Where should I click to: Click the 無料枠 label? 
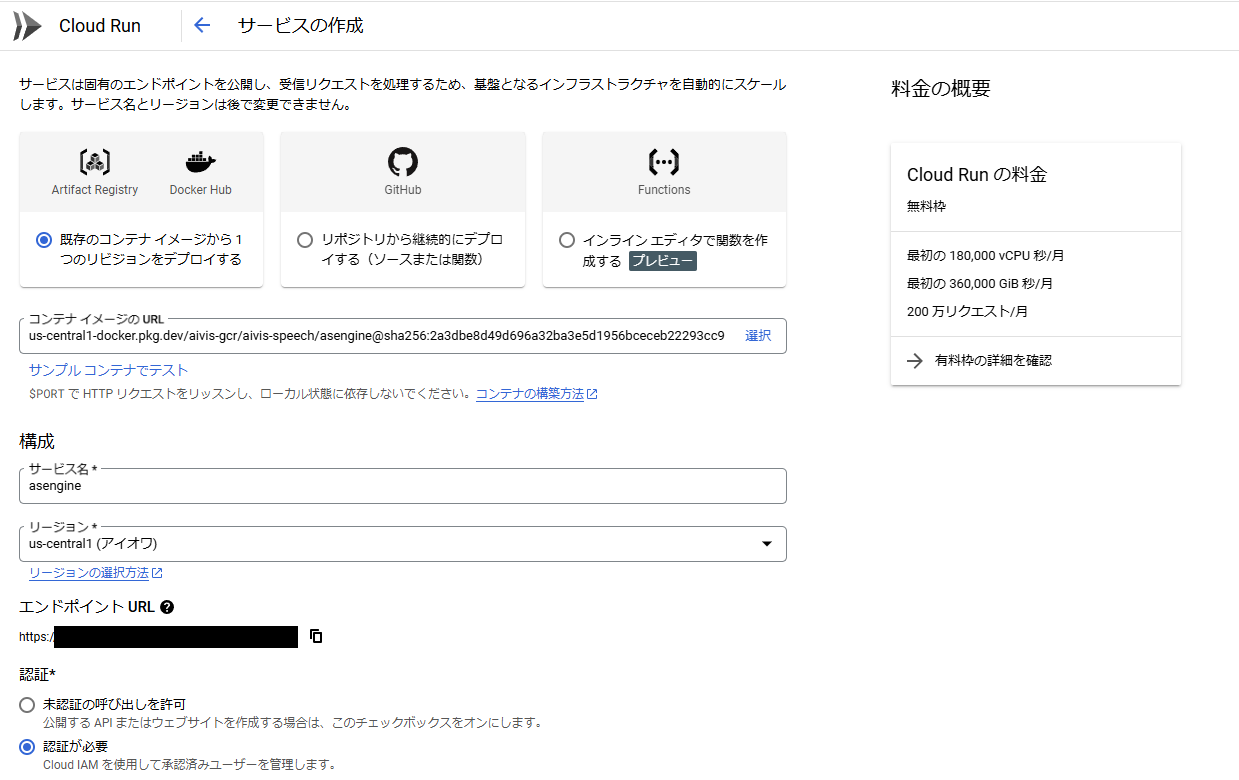(926, 206)
